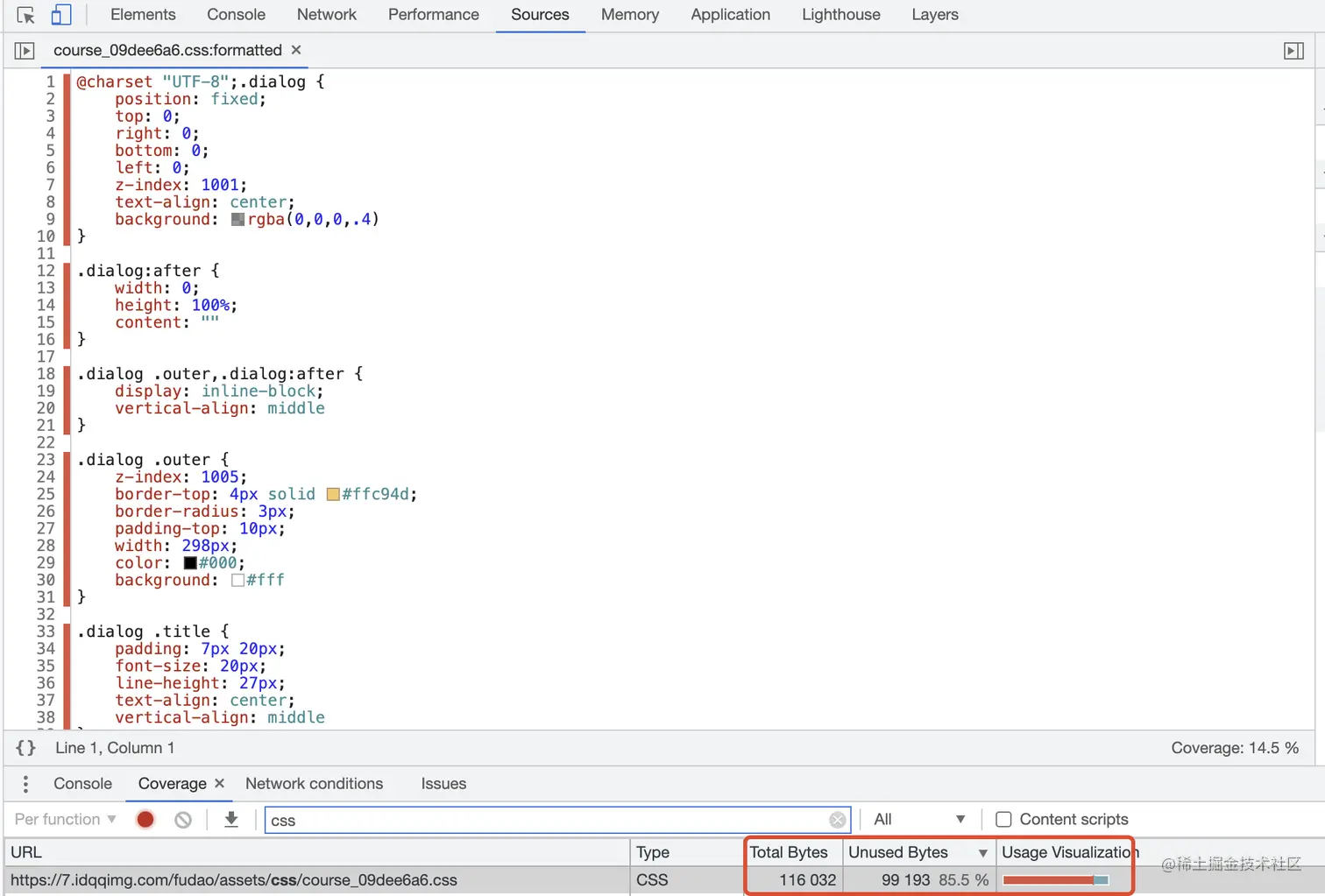Select the course_09dee6a6.css coverage row URL

(x=234, y=880)
